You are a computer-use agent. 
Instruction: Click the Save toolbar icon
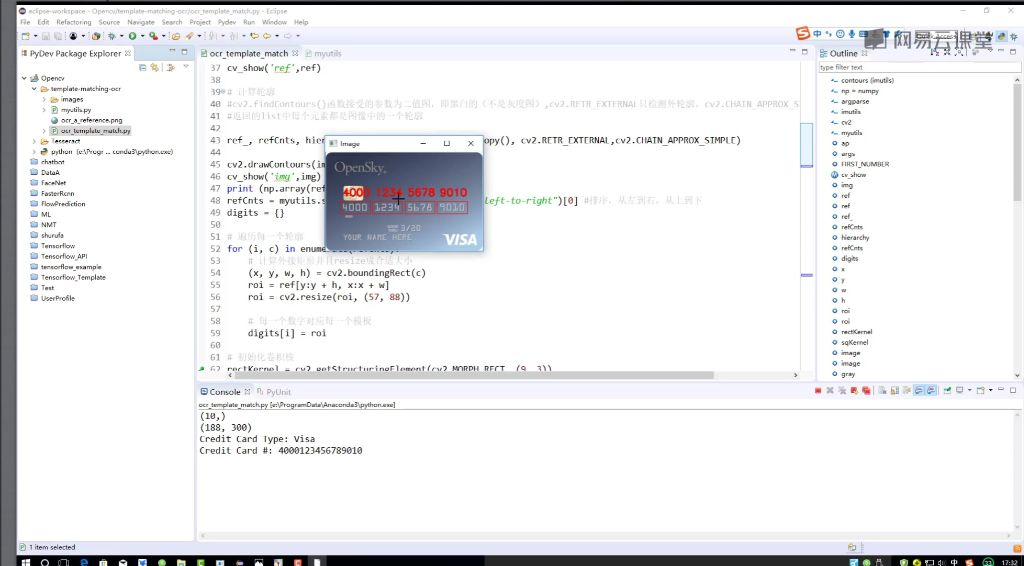coord(45,36)
